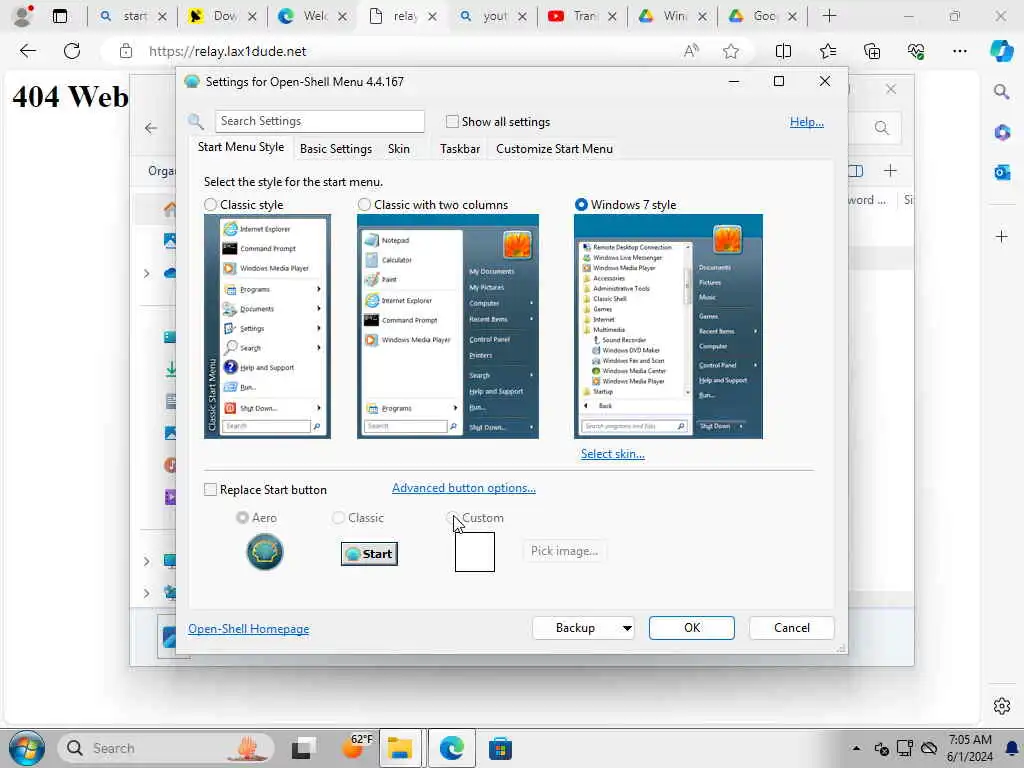Image resolution: width=1024 pixels, height=768 pixels.
Task: Click the Edge sidebar search icon
Action: point(1001,91)
